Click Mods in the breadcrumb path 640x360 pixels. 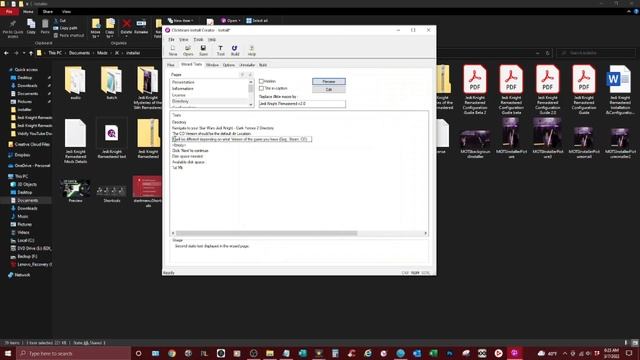102,53
